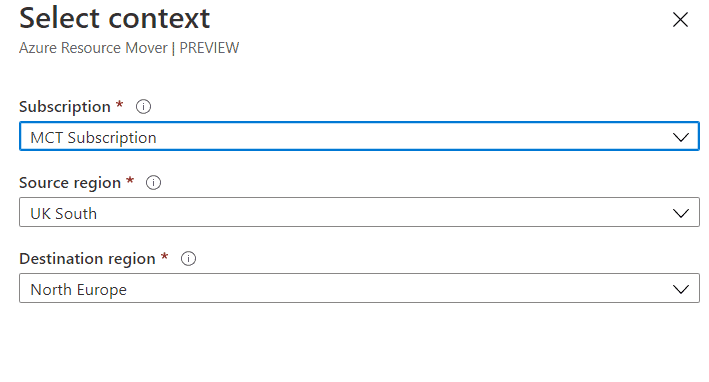Click the Destination region field label
The height and width of the screenshot is (382, 709).
[x=87, y=259]
